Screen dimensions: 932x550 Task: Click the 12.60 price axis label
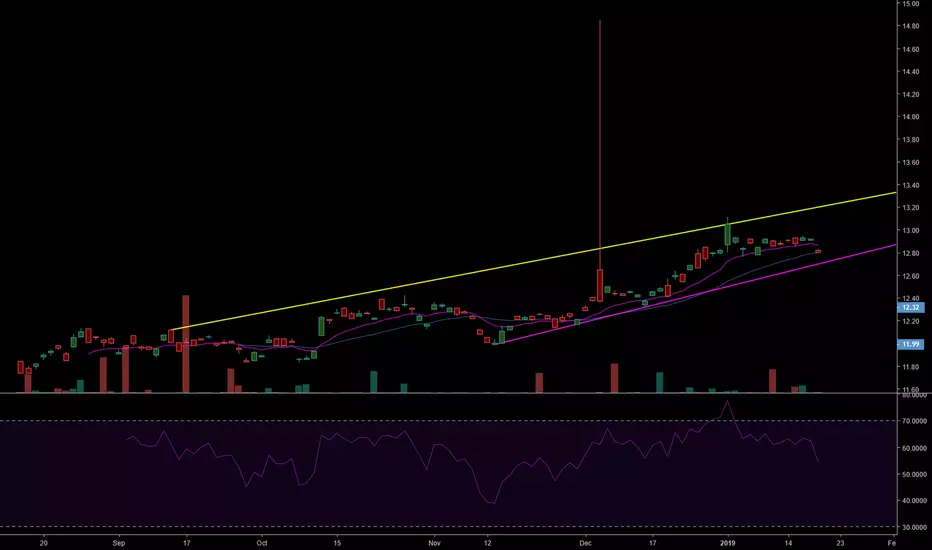tap(911, 276)
